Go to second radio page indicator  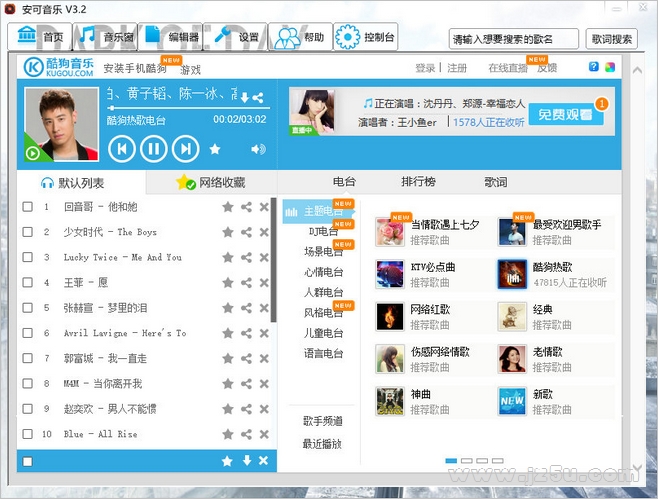click(x=467, y=461)
